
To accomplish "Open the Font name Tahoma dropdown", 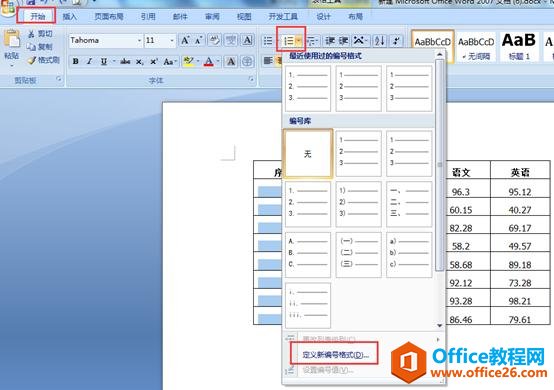I will click(139, 41).
